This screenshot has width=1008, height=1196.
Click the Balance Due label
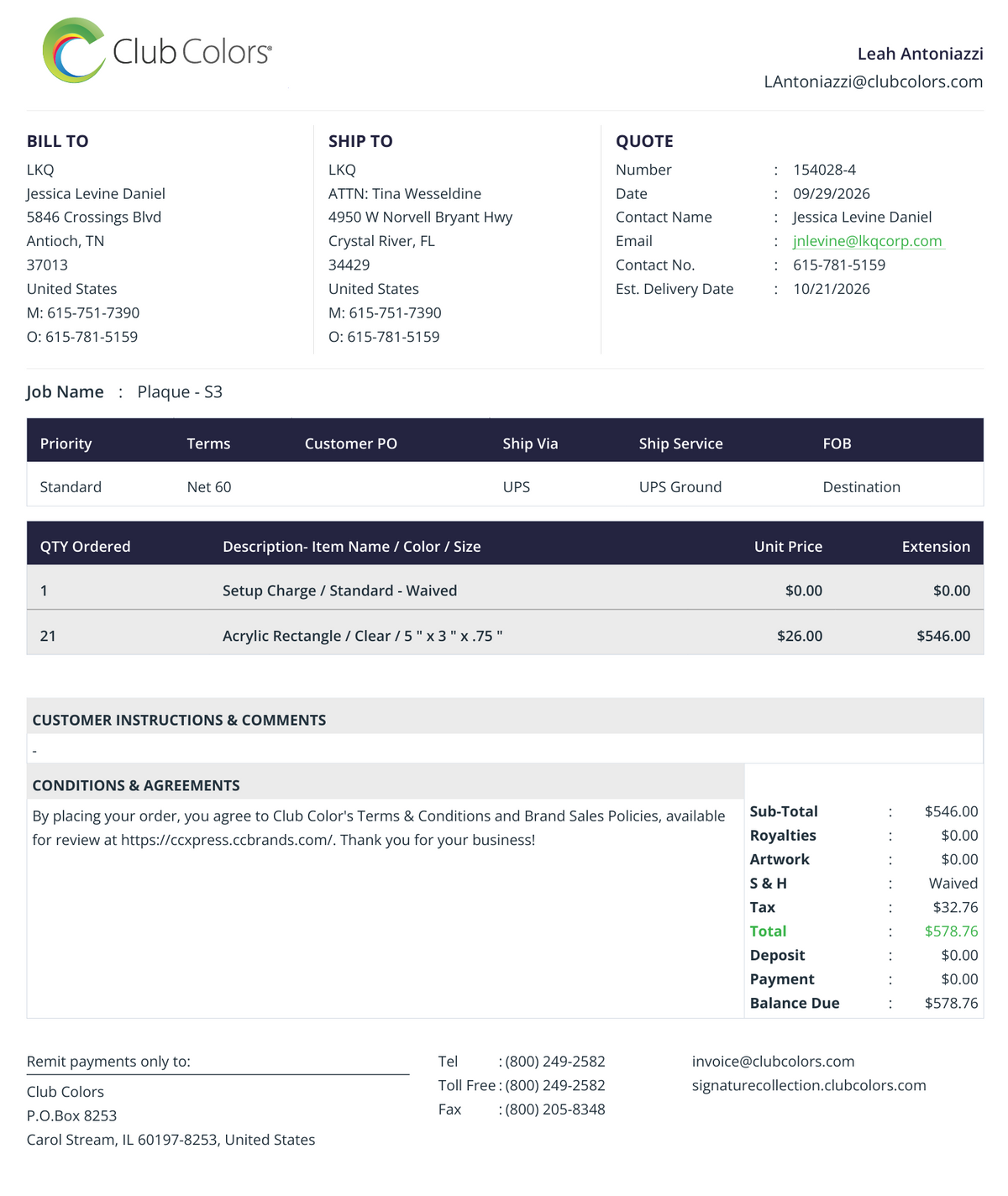[x=795, y=1003]
